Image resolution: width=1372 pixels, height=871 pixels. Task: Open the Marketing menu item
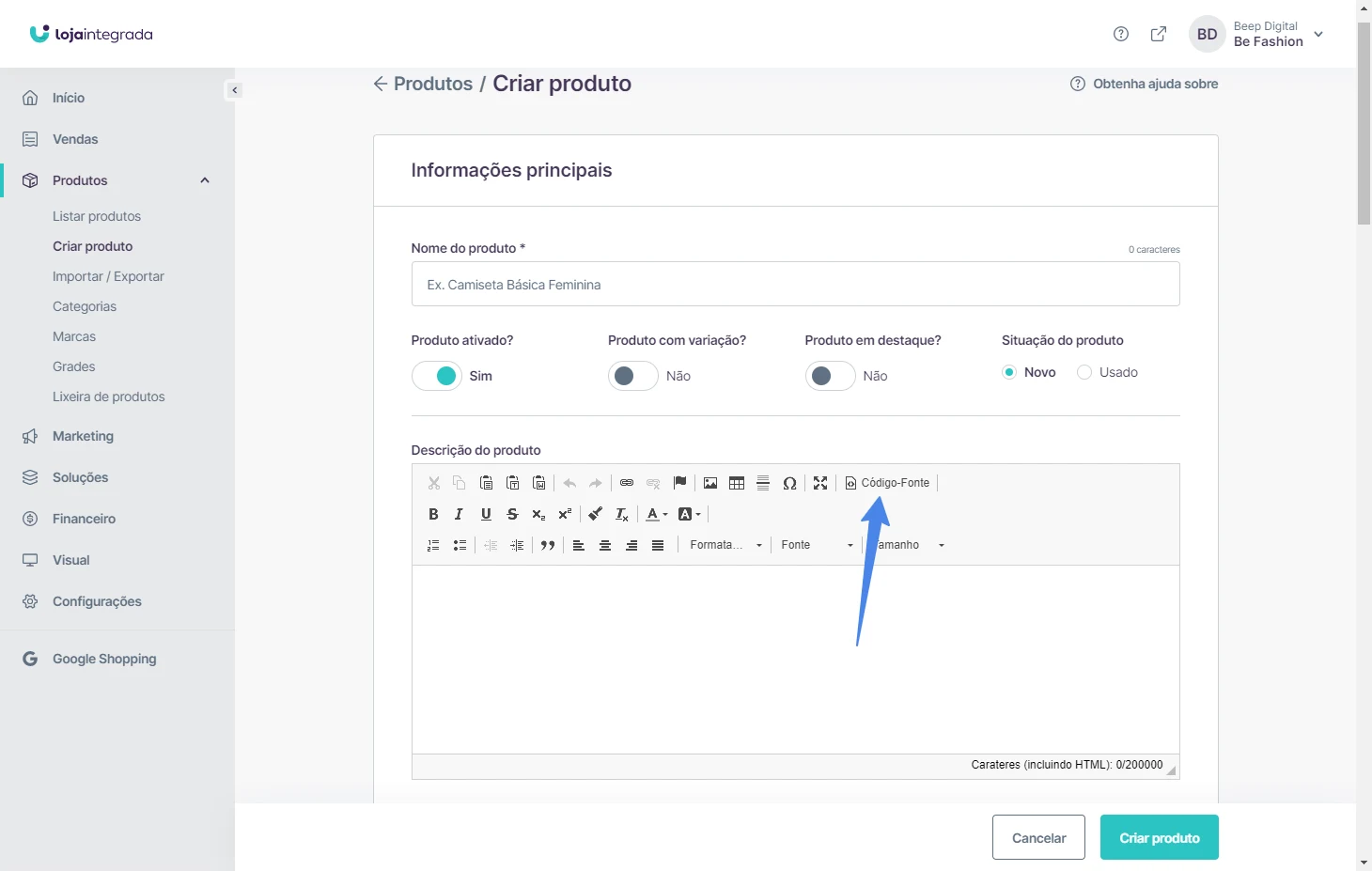click(83, 436)
